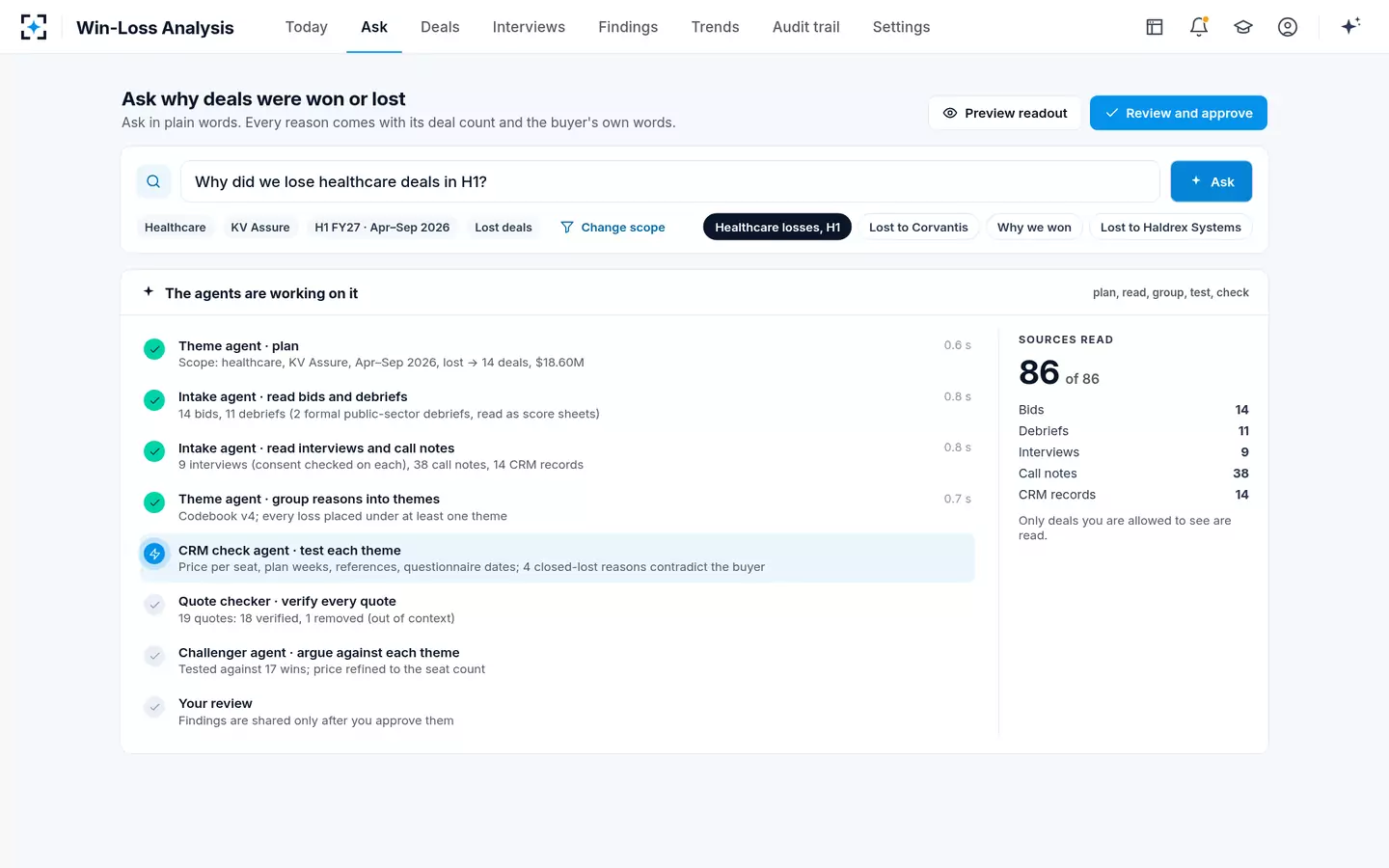Viewport: 1389px width, 868px height.
Task: Click the green check on Theme agent plan step
Action: click(154, 349)
